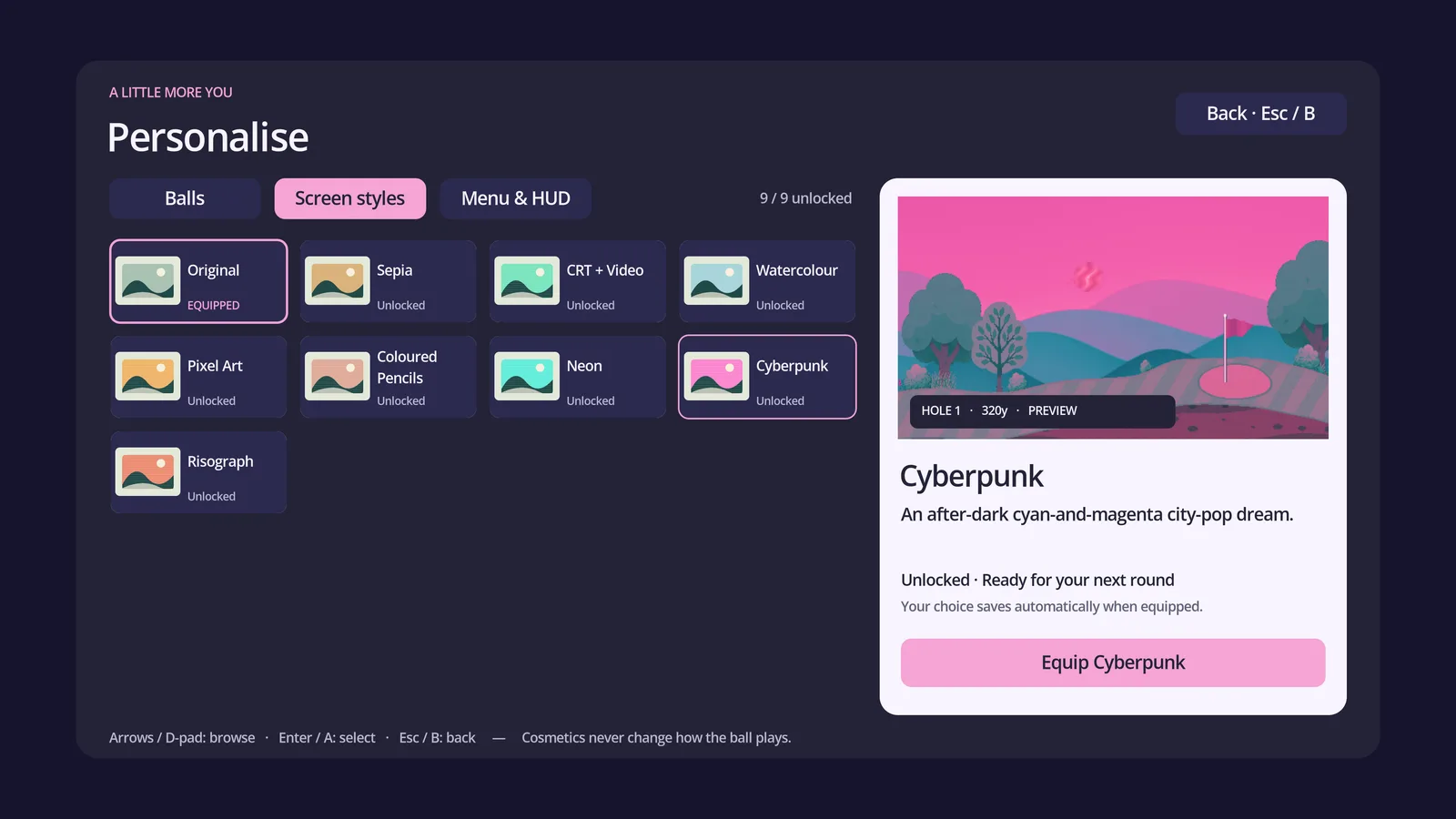Click 'Unlocked · Ready for your next round'
The image size is (1456, 819).
pos(1037,580)
